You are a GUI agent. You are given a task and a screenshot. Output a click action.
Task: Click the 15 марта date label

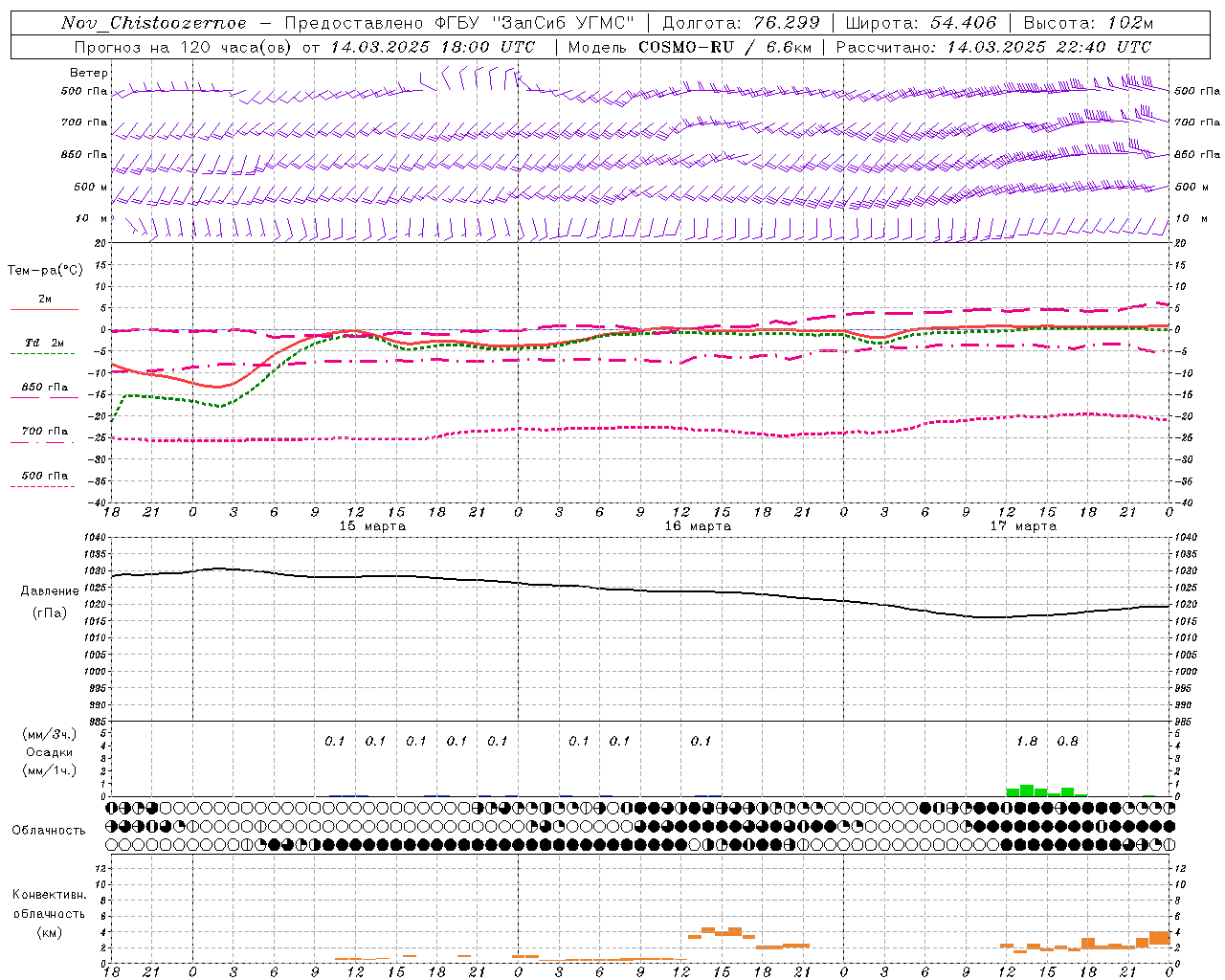point(373,526)
